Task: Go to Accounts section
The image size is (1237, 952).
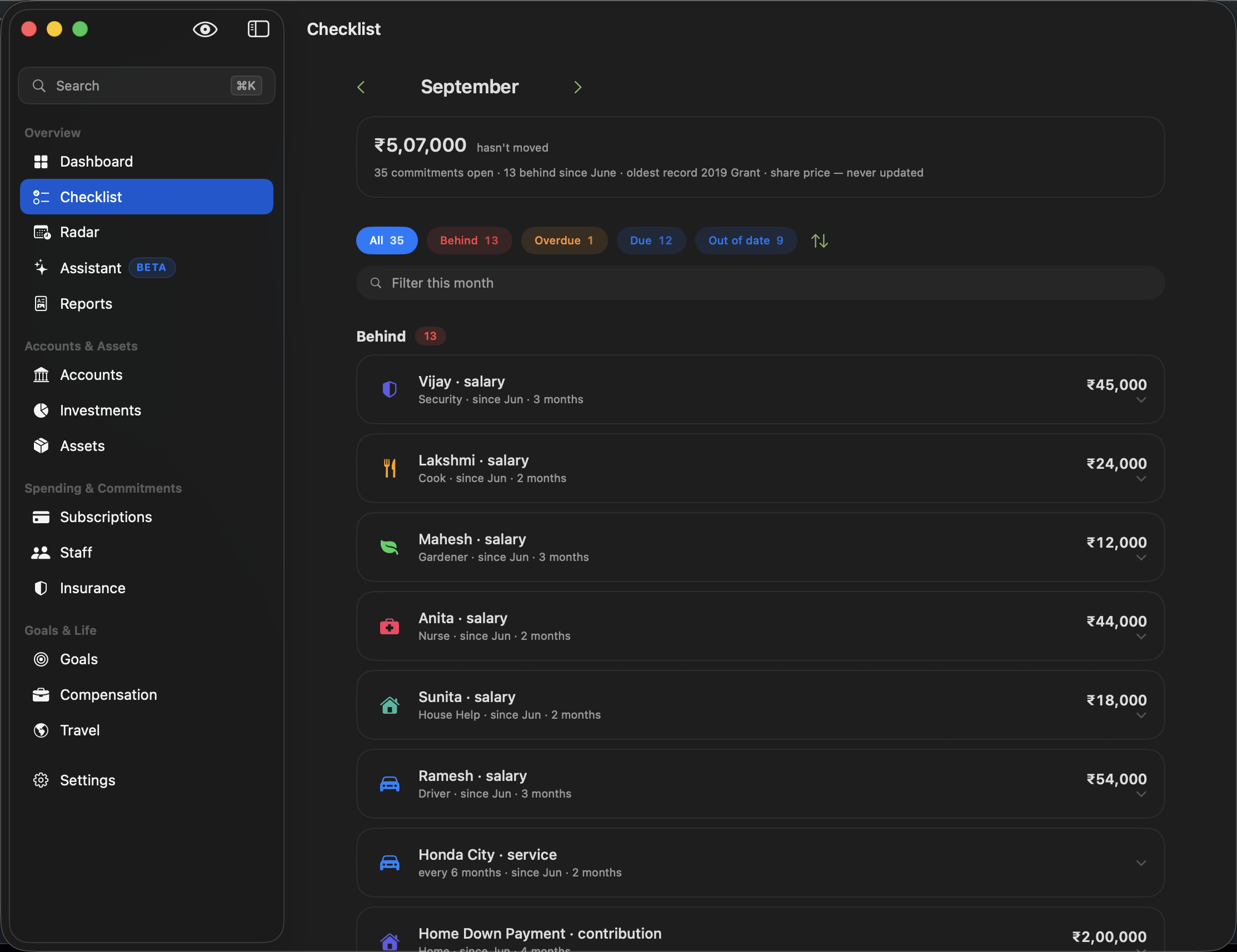Action: (x=147, y=375)
